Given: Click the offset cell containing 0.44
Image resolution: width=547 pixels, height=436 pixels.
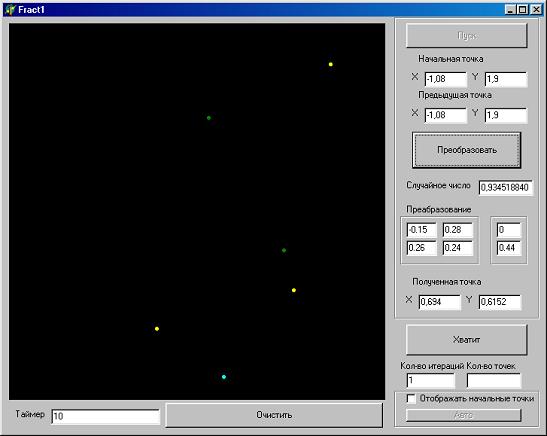Looking at the screenshot, I should point(509,248).
